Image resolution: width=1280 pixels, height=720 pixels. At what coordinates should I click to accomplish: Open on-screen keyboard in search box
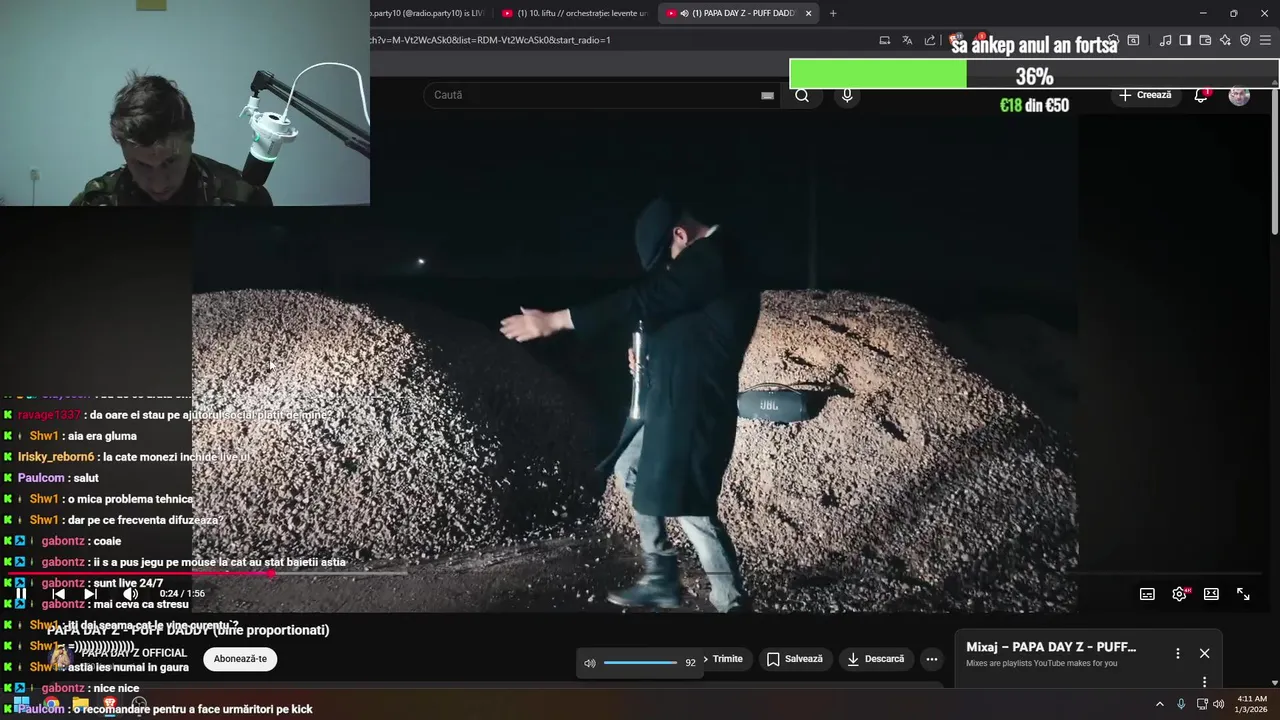(767, 95)
